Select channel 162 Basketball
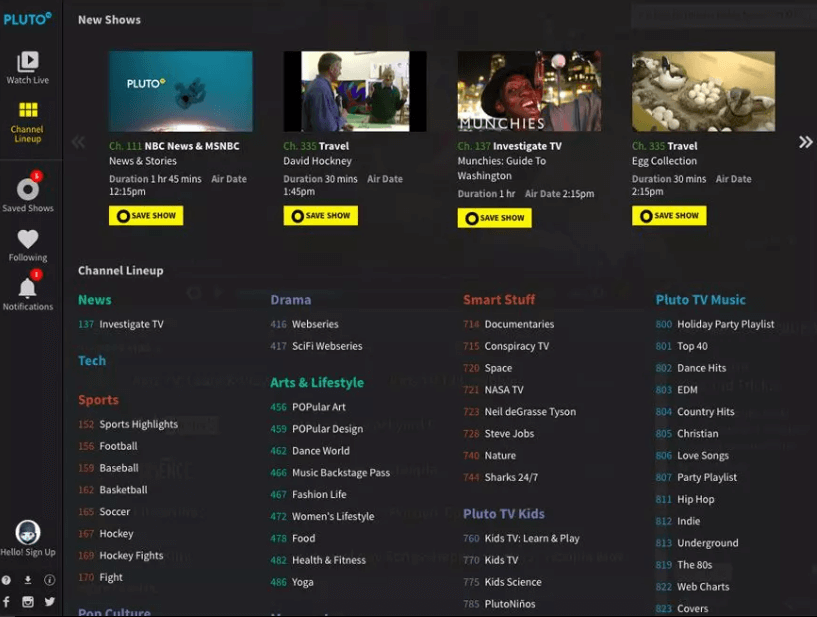 point(113,490)
